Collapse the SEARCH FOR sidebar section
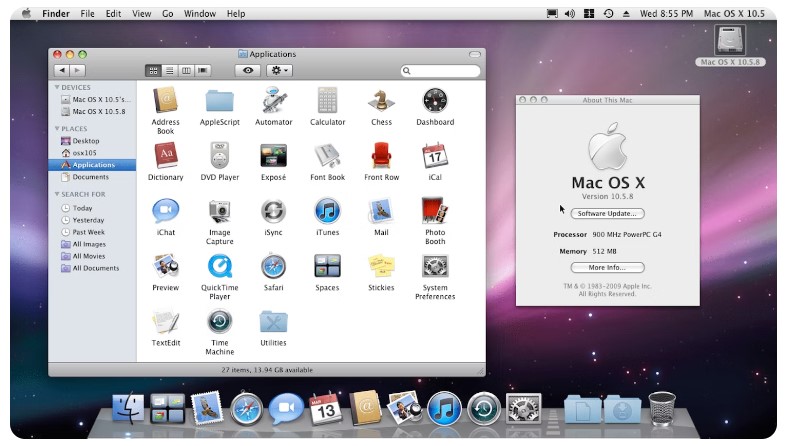786x446 pixels. [x=57, y=194]
